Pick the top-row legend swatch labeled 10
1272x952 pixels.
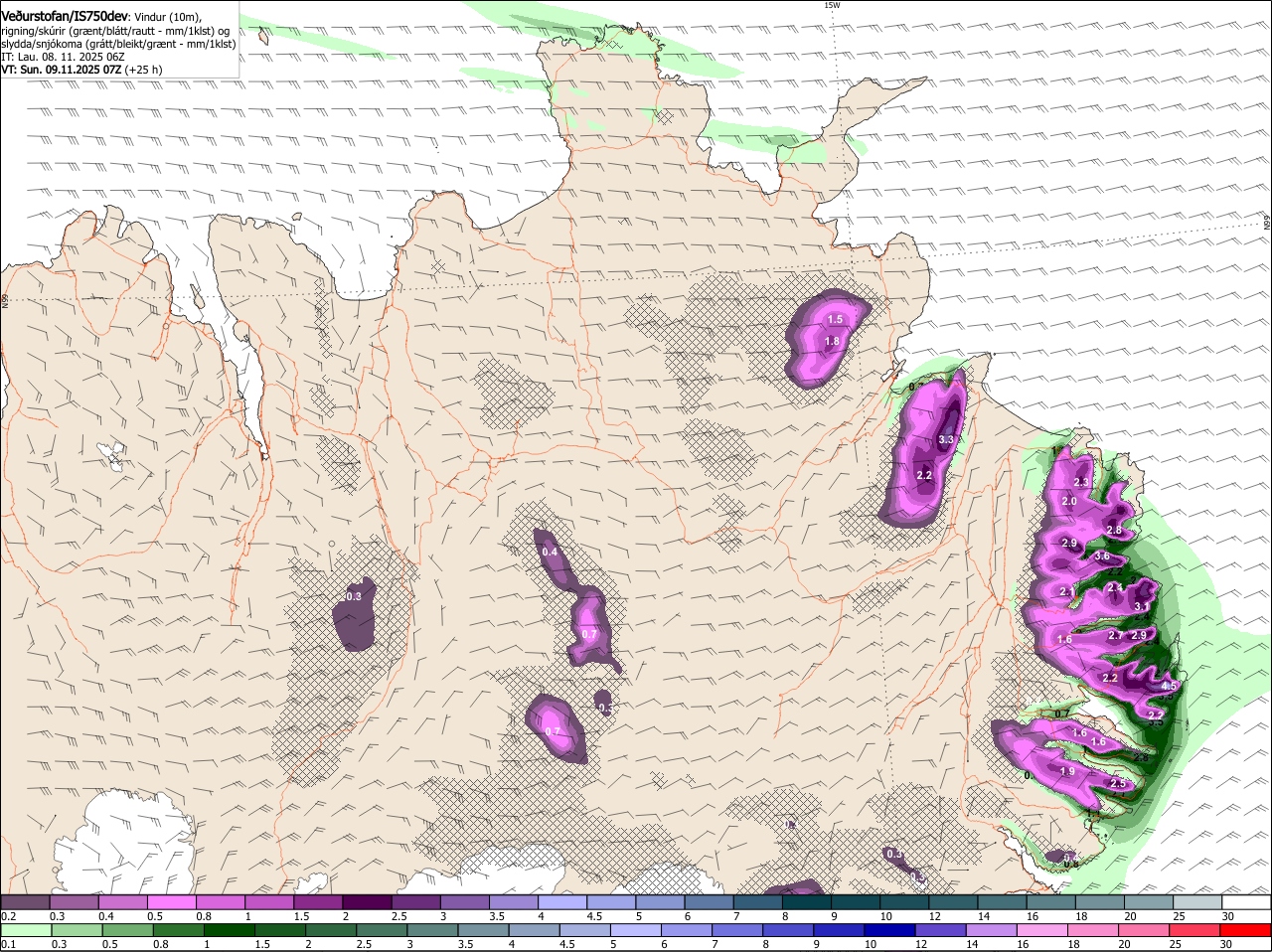(904, 902)
